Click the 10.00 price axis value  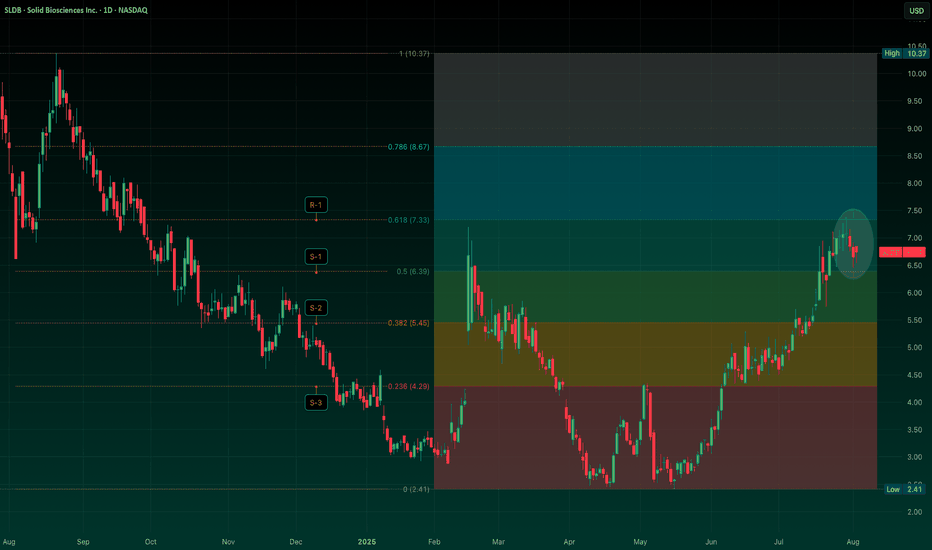pyautogui.click(x=917, y=74)
